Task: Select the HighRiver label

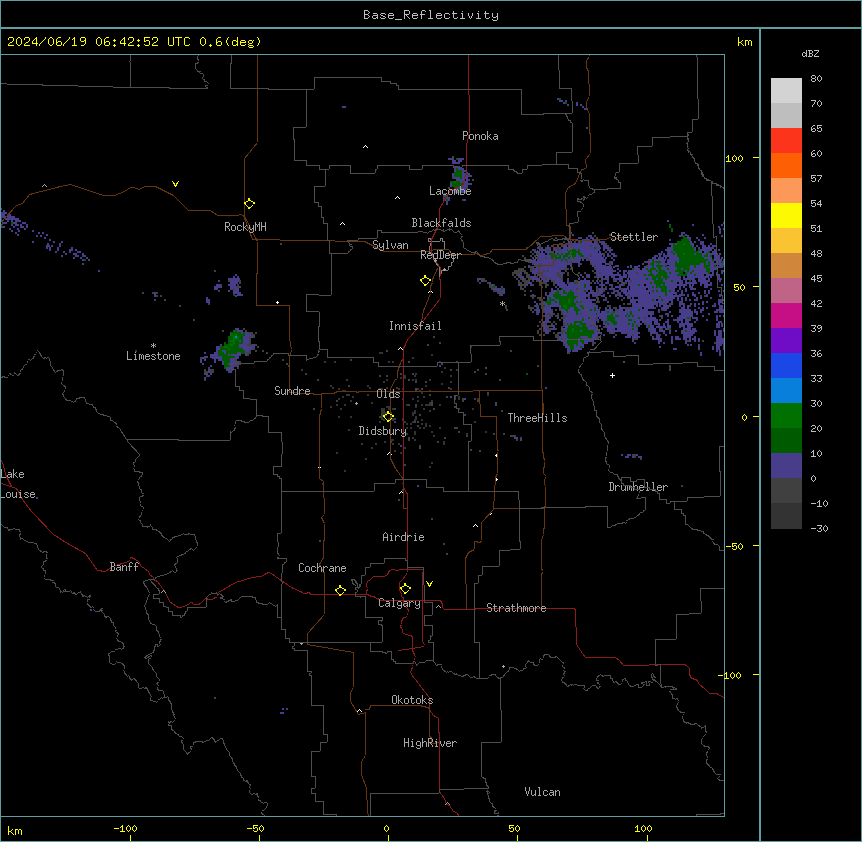Action: 430,743
